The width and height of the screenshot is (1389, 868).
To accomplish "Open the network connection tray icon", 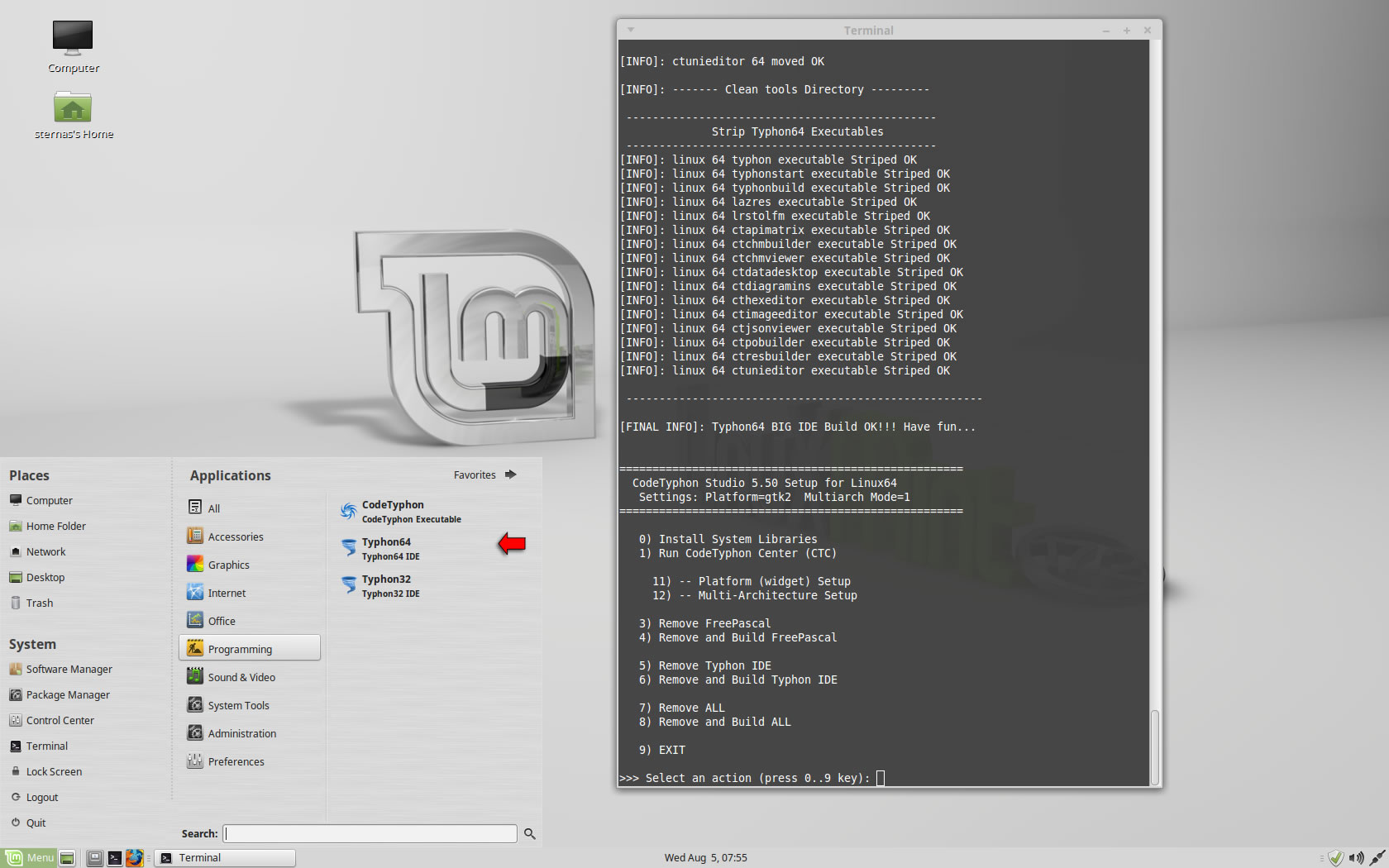I will click(1377, 857).
